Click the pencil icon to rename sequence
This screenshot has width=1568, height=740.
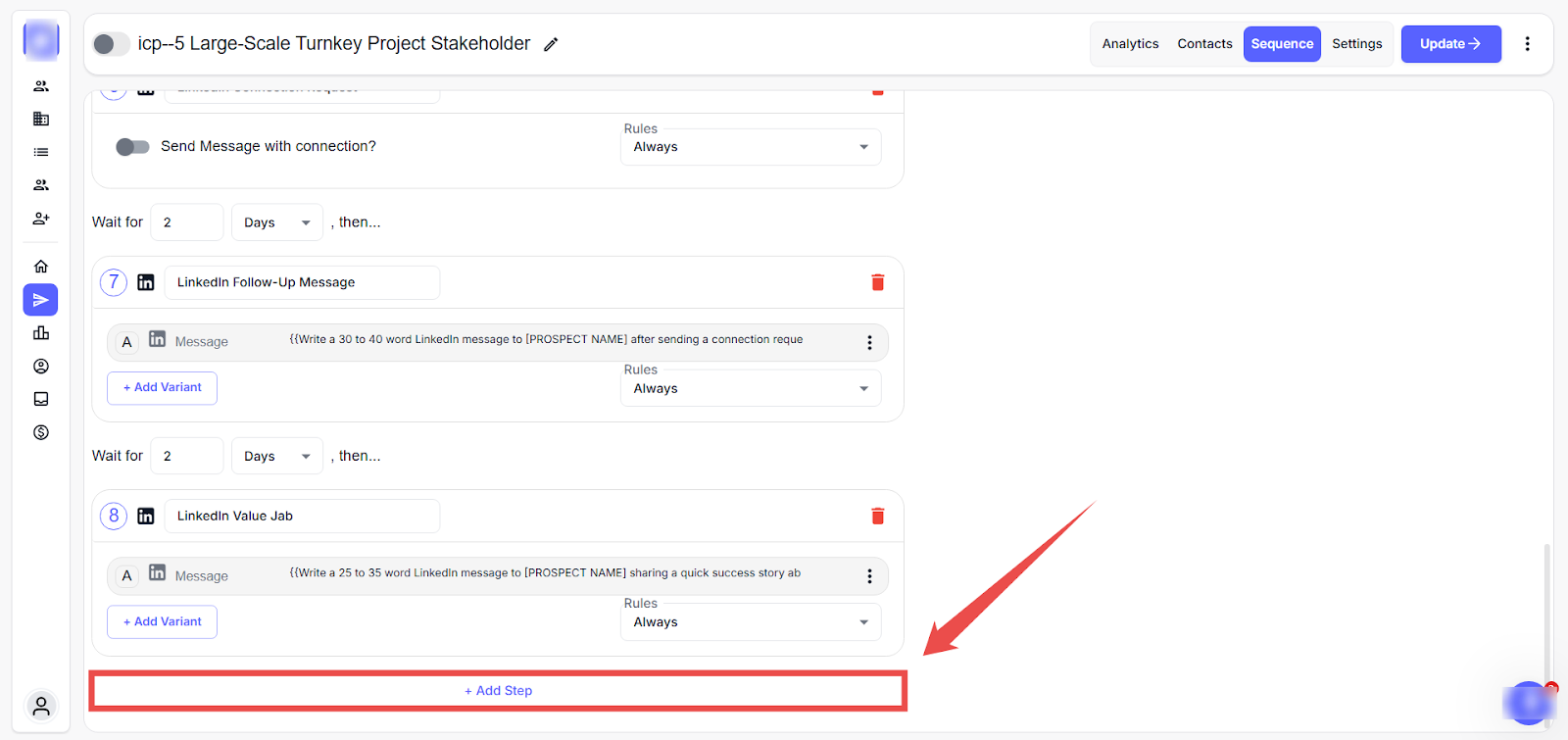pyautogui.click(x=551, y=44)
